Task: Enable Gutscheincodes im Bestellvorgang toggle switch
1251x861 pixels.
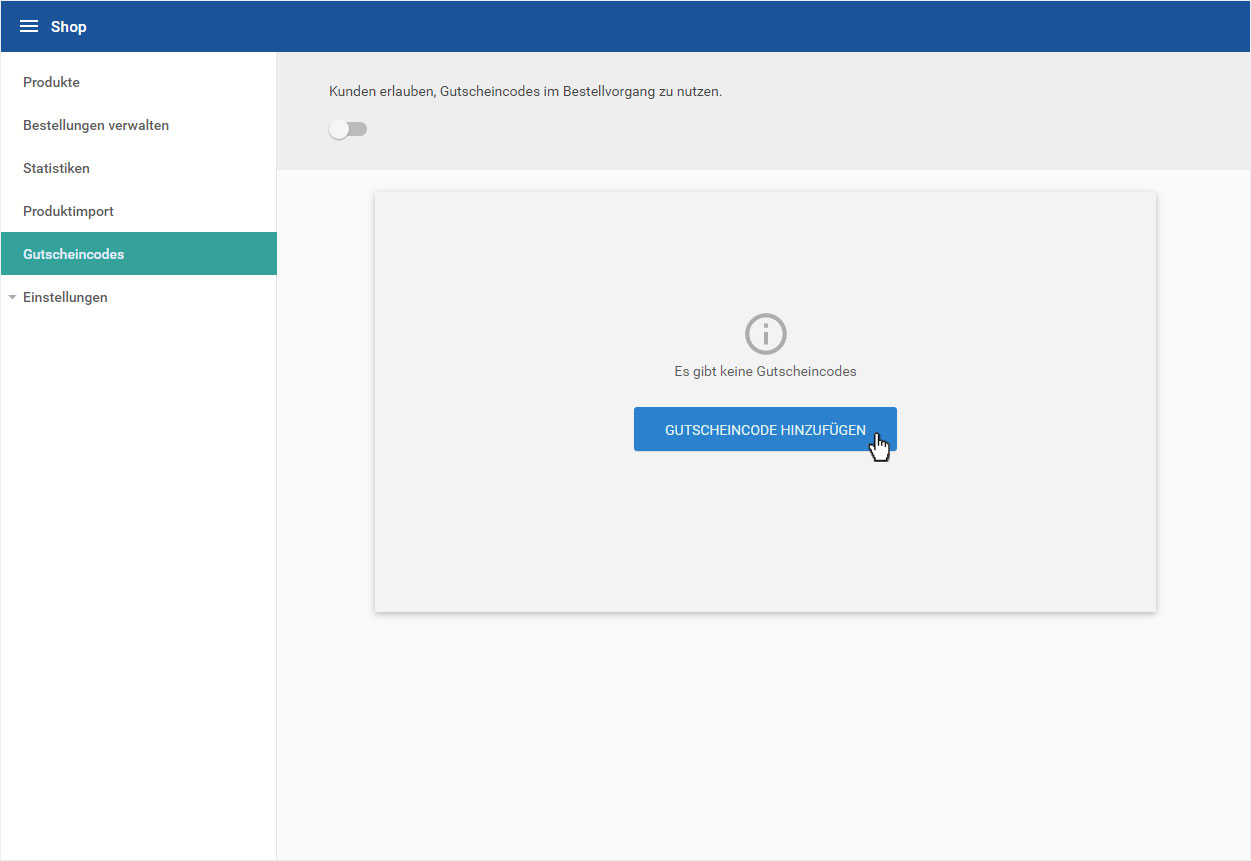Action: point(348,129)
